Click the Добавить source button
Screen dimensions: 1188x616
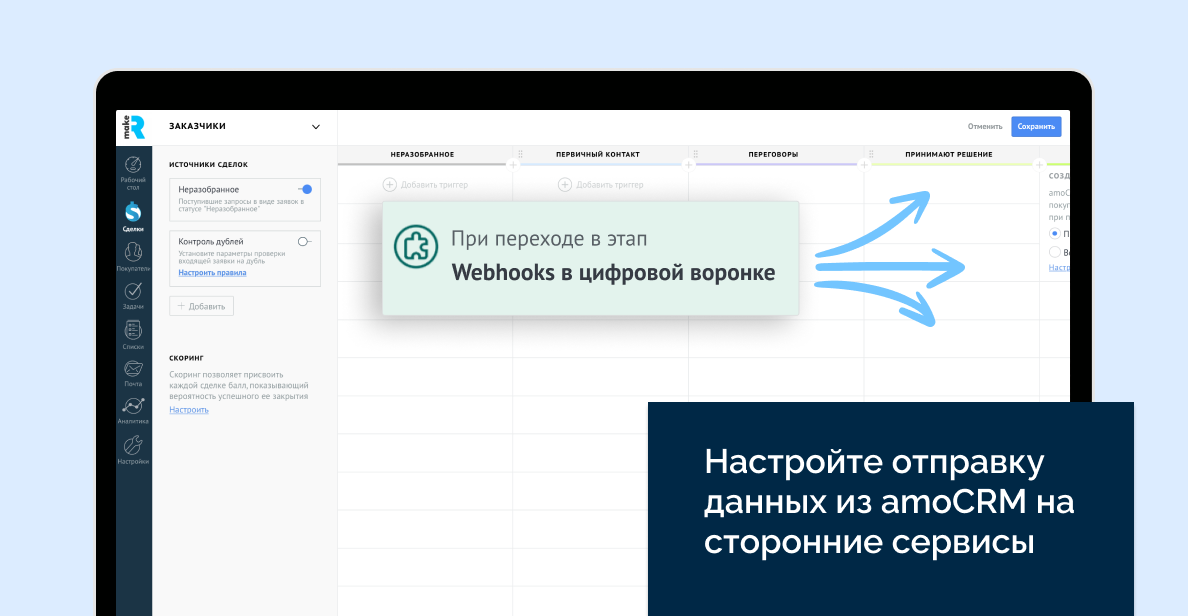202,306
